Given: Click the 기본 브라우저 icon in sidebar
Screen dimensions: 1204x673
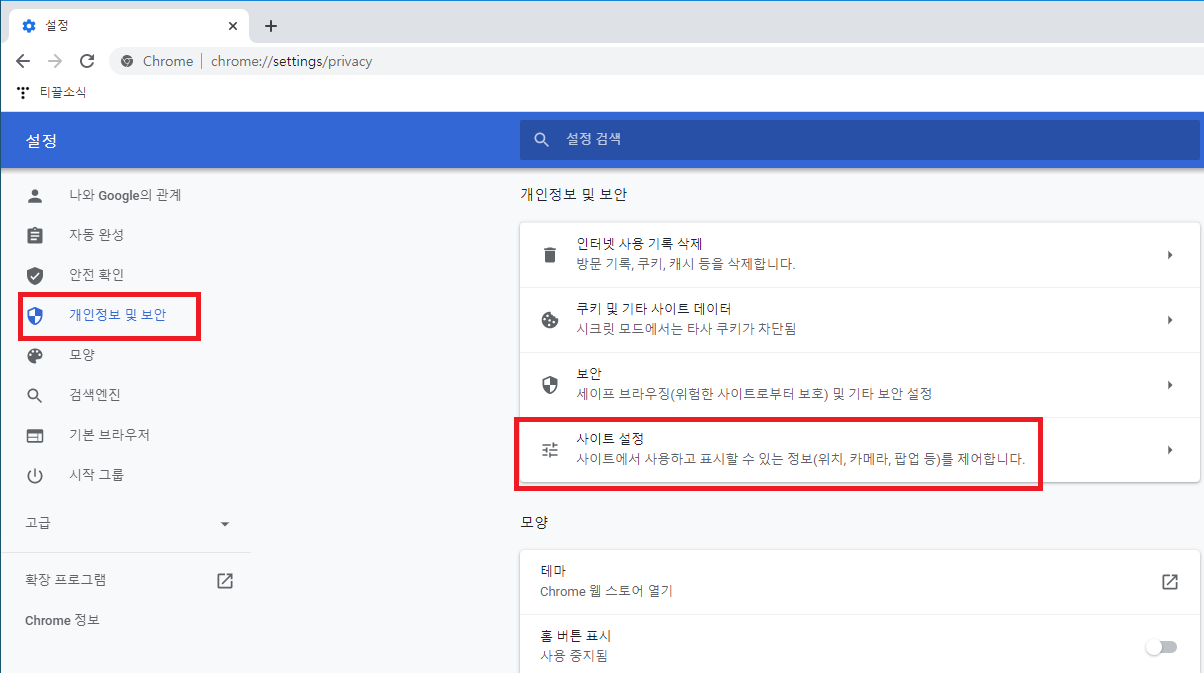Looking at the screenshot, I should (35, 434).
